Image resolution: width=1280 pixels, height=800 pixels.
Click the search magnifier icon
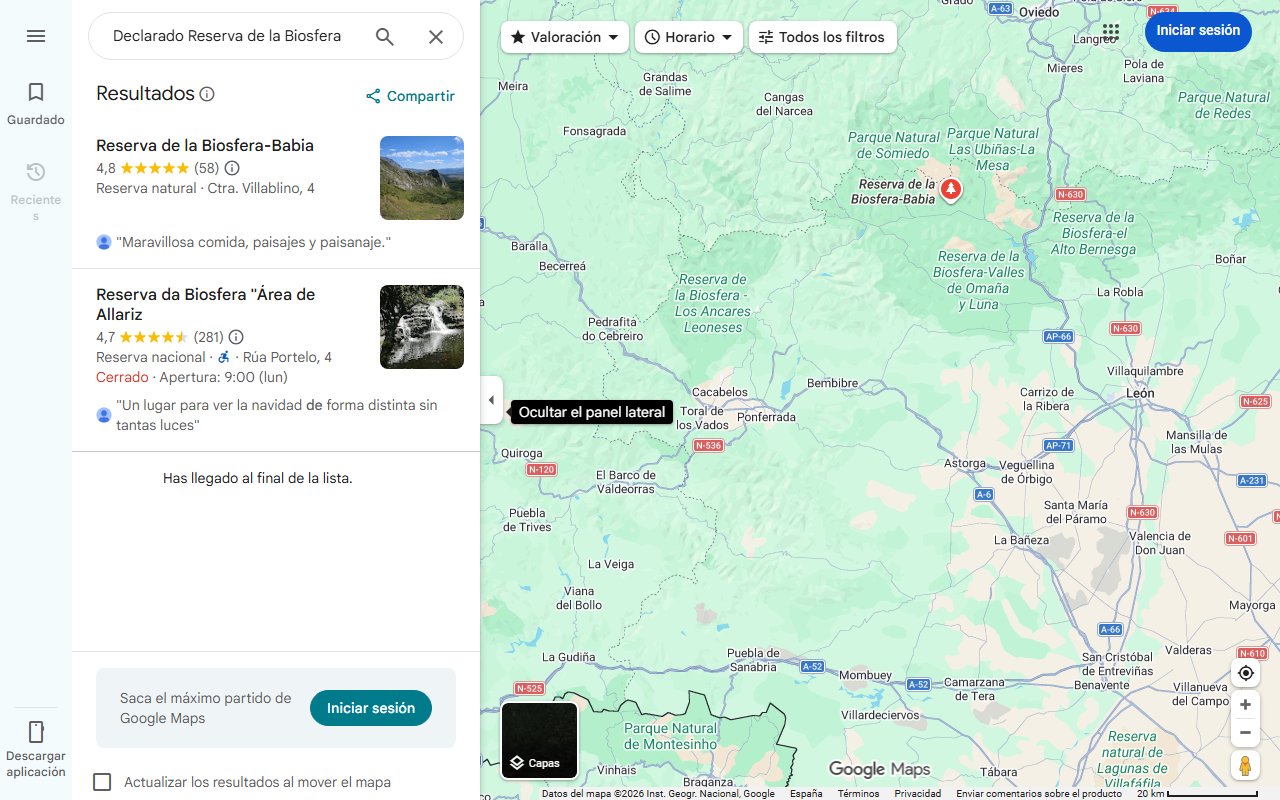pyautogui.click(x=384, y=36)
